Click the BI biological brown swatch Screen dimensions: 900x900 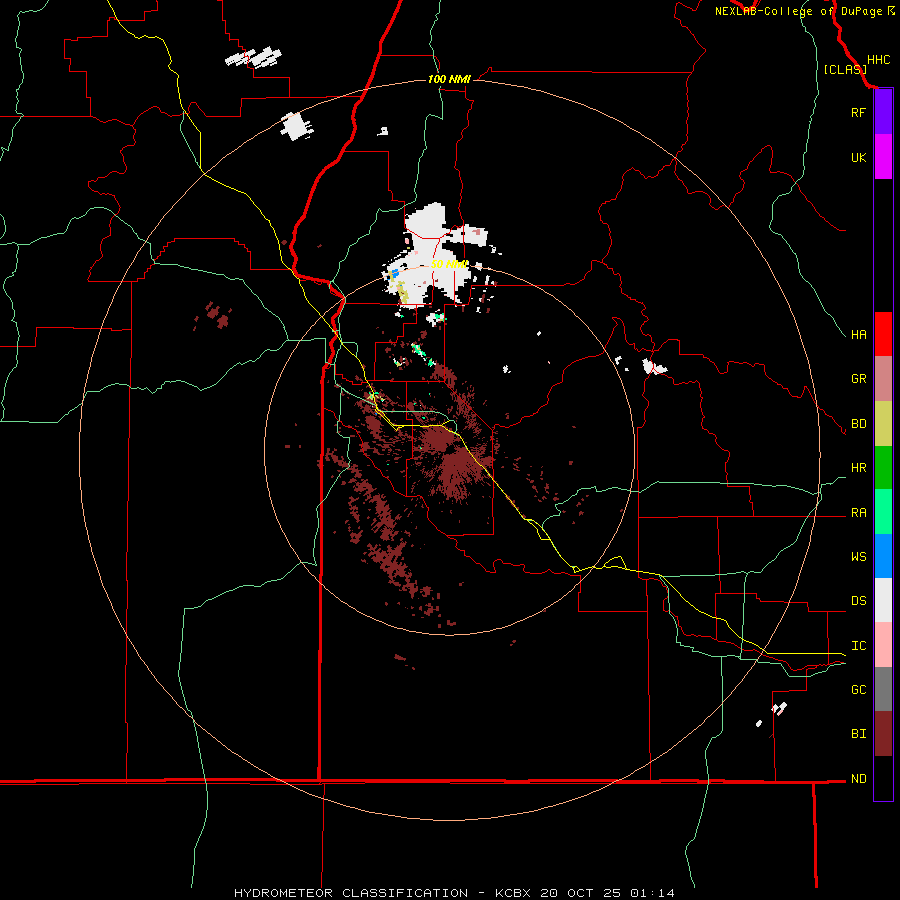pyautogui.click(x=883, y=734)
